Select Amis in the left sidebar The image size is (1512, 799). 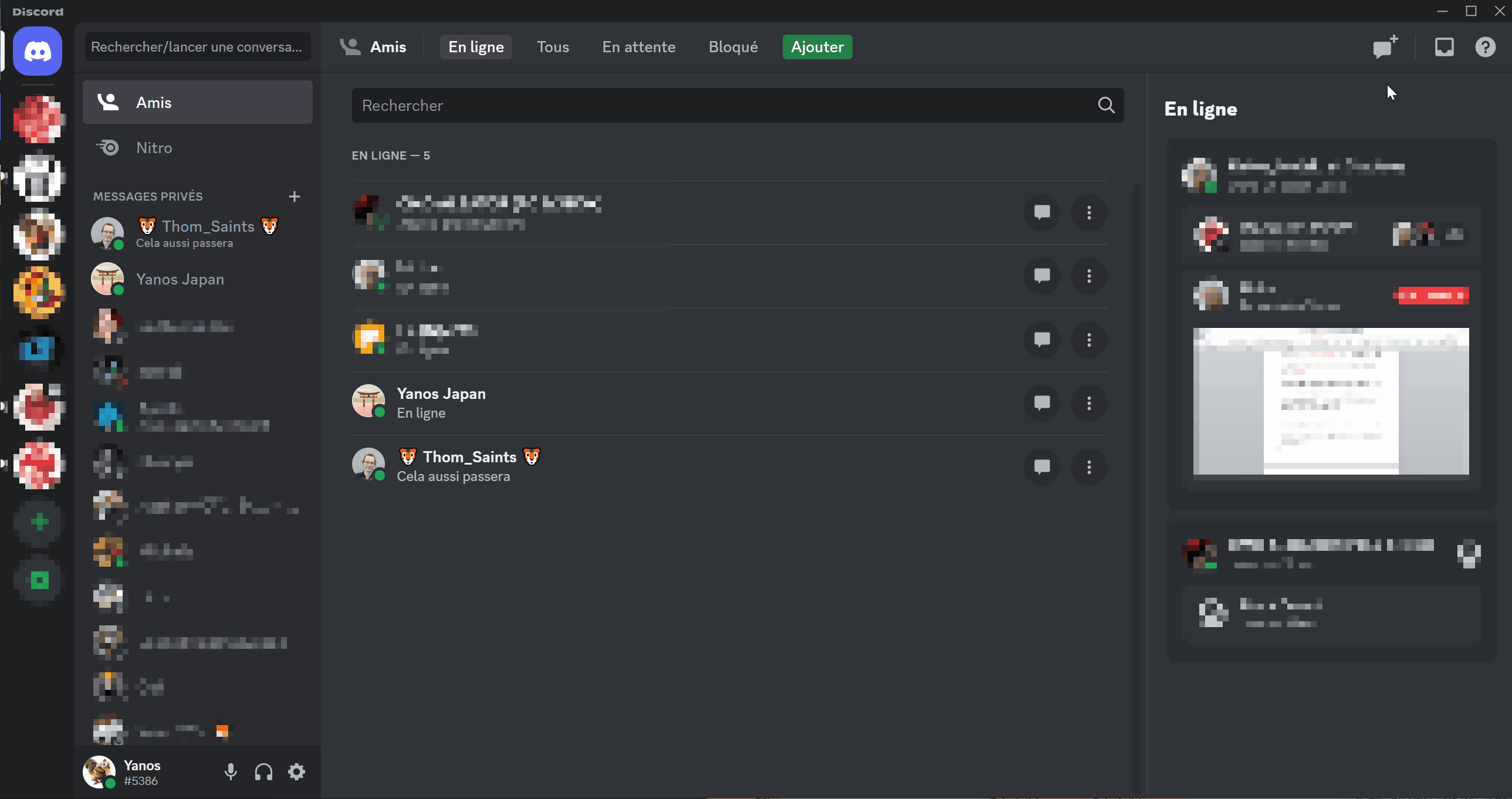(x=197, y=102)
